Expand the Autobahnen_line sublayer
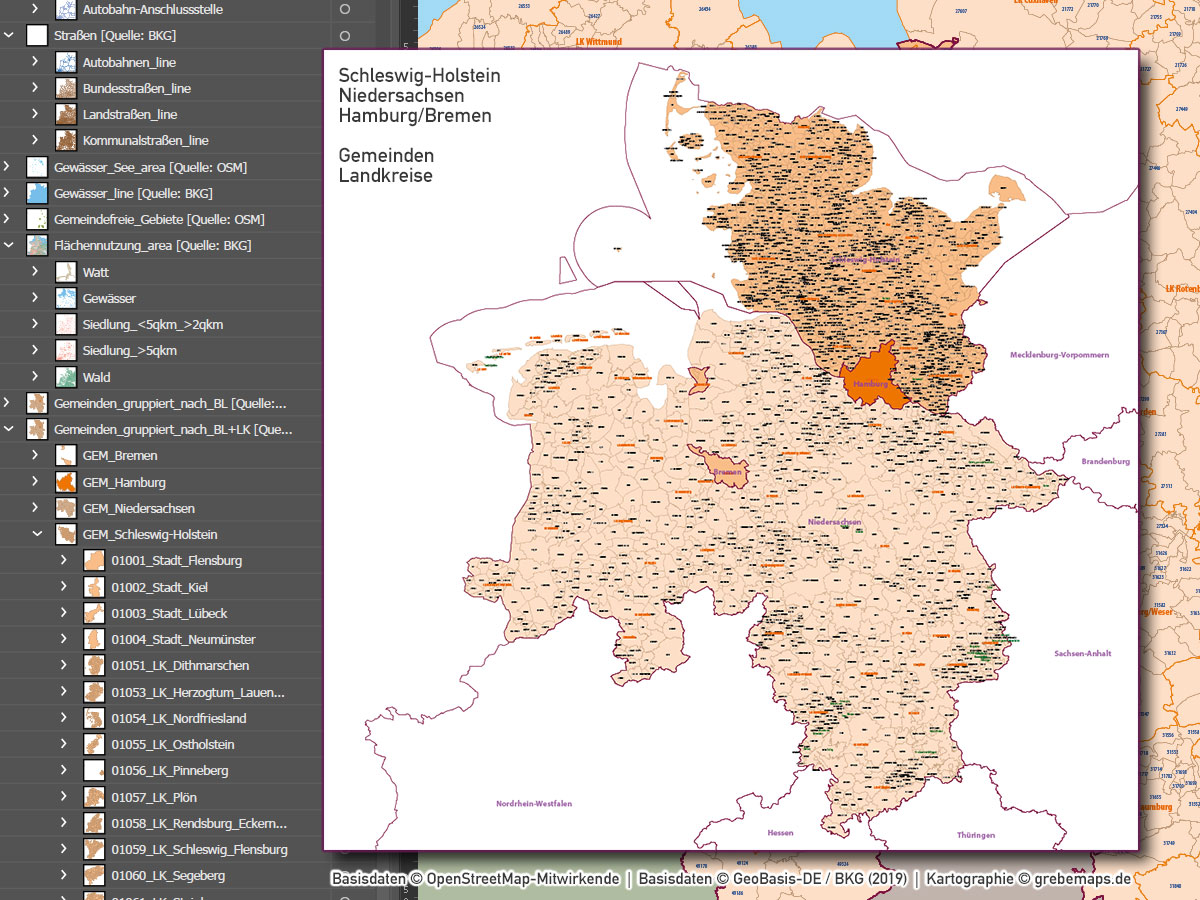Viewport: 1200px width, 900px height. coord(36,62)
